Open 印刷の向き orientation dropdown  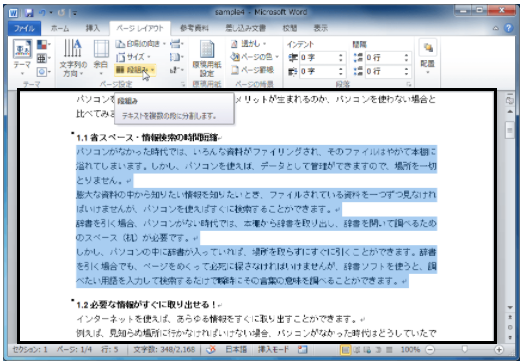click(x=140, y=44)
